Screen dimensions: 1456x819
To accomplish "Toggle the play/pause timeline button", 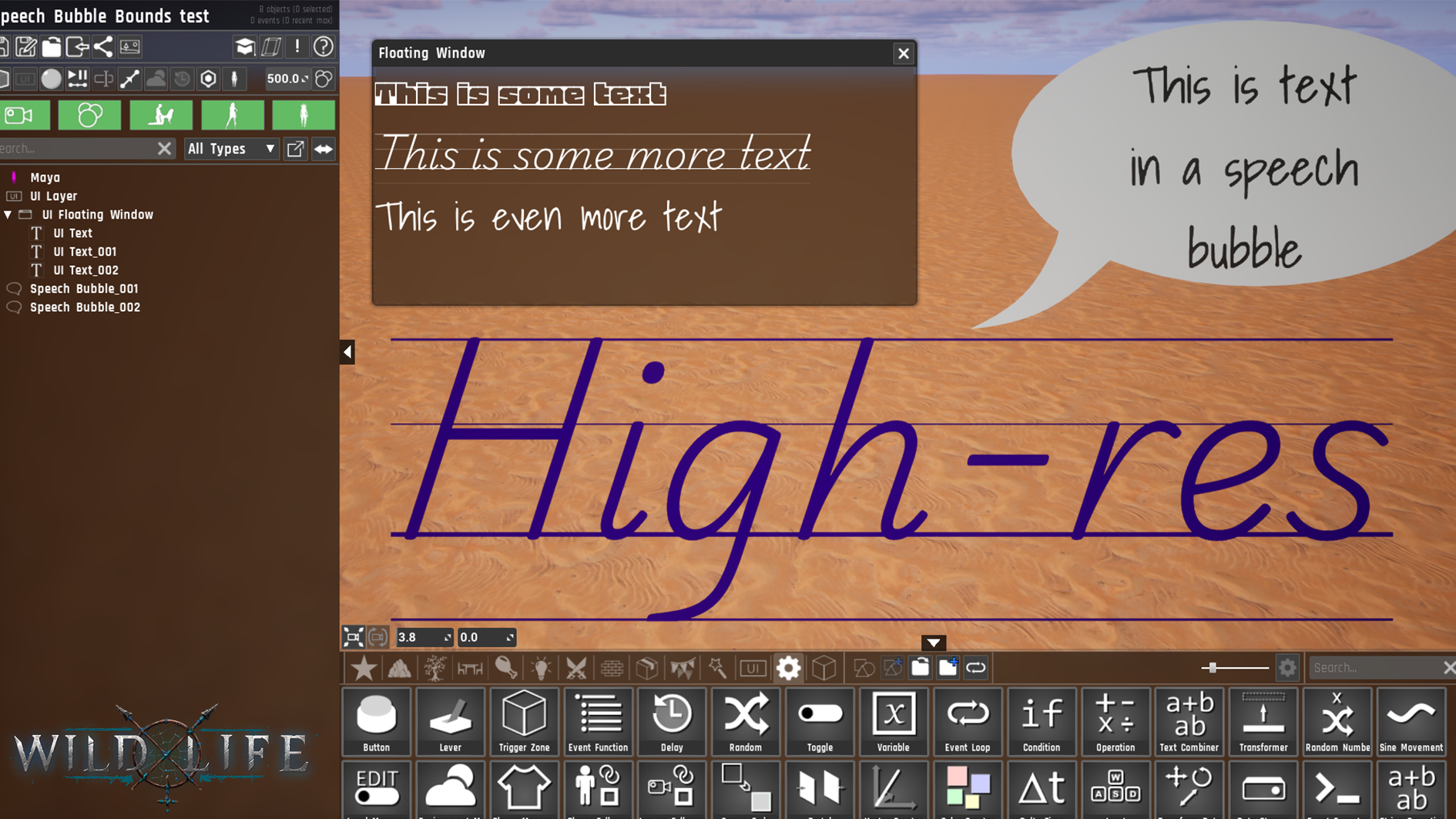I will pos(77,79).
